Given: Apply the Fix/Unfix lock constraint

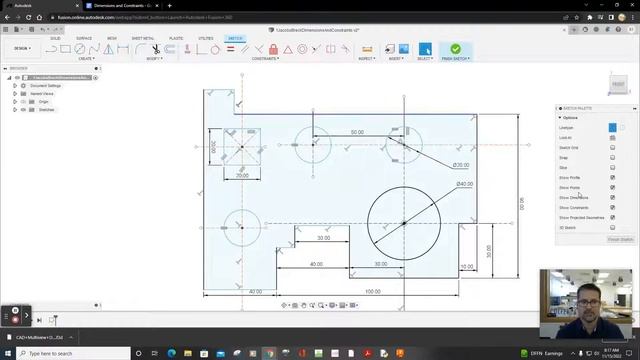Looking at the screenshot, I should click(x=273, y=49).
